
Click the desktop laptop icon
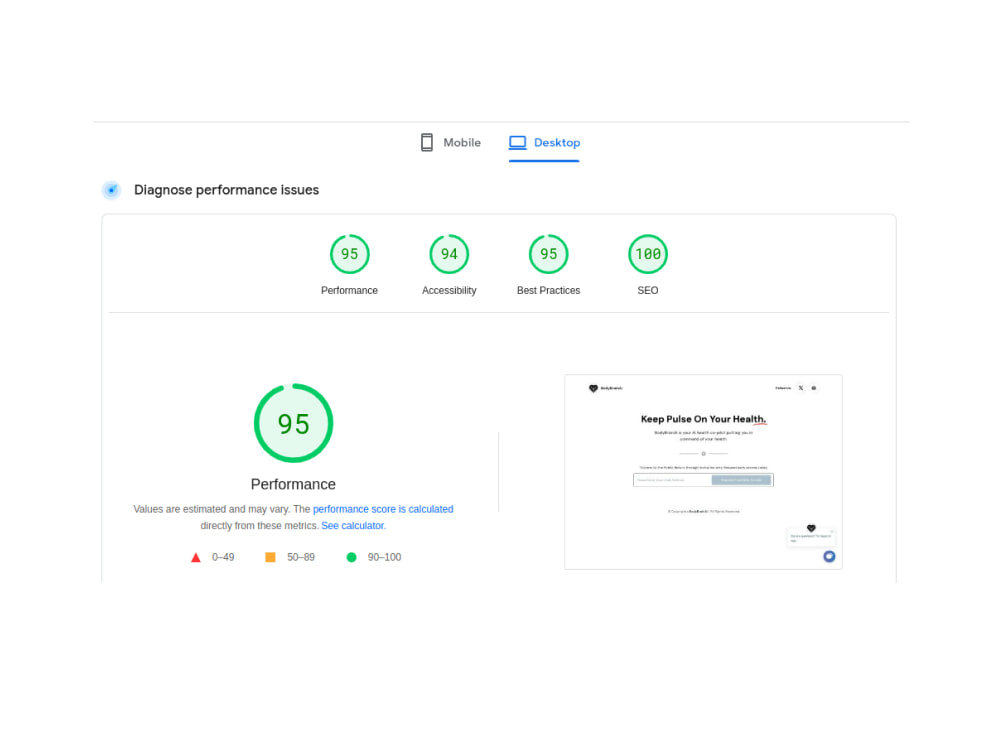point(517,142)
